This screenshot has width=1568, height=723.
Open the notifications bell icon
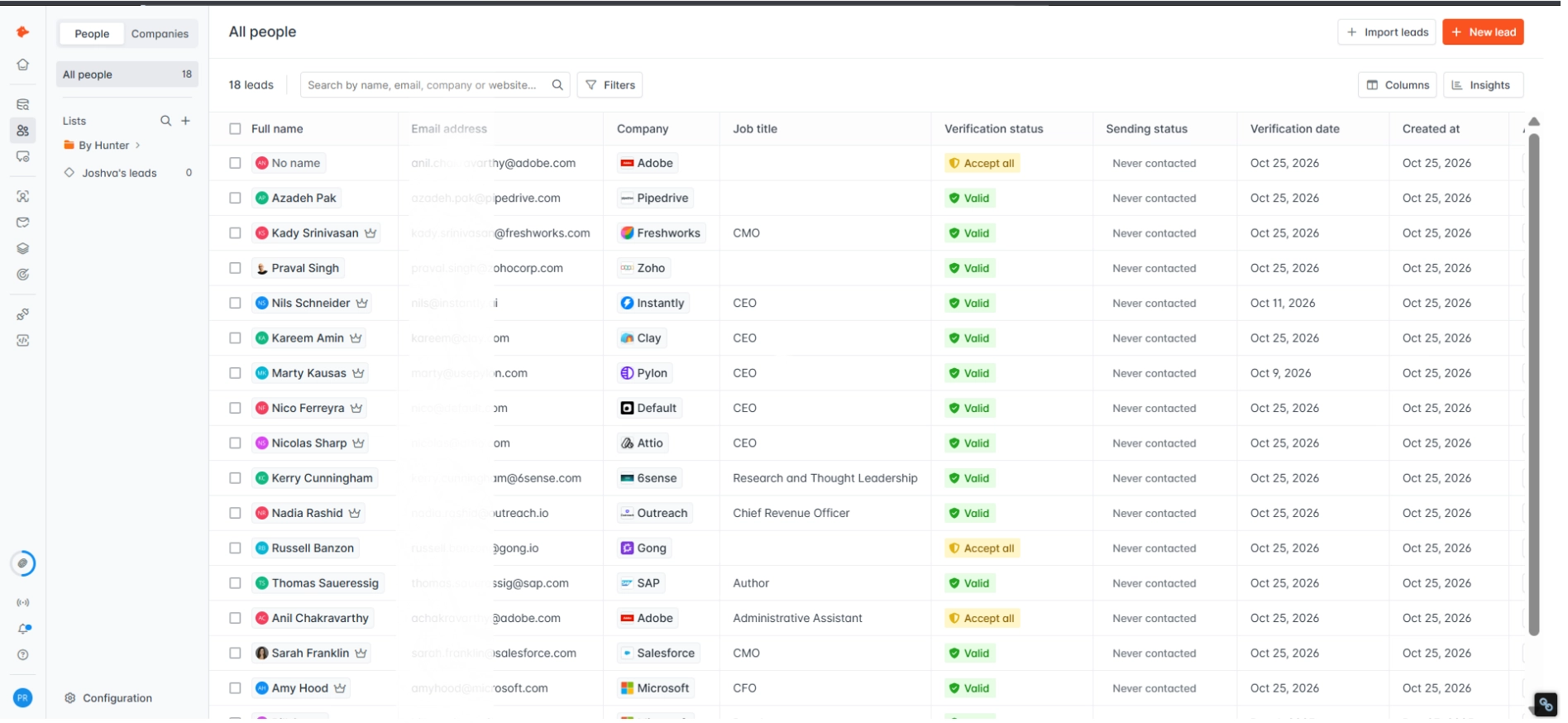pyautogui.click(x=23, y=629)
